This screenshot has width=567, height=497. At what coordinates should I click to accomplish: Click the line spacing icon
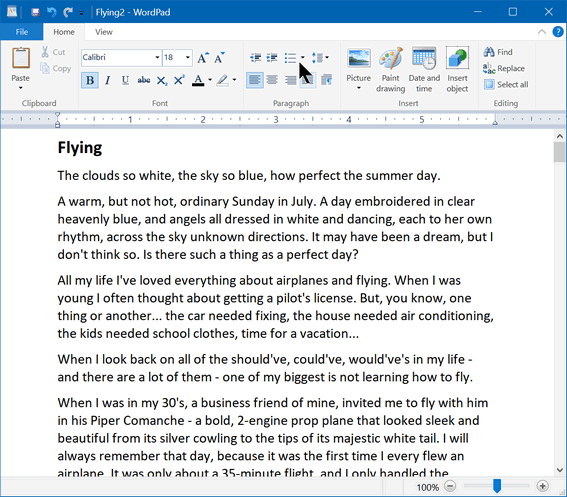(317, 58)
